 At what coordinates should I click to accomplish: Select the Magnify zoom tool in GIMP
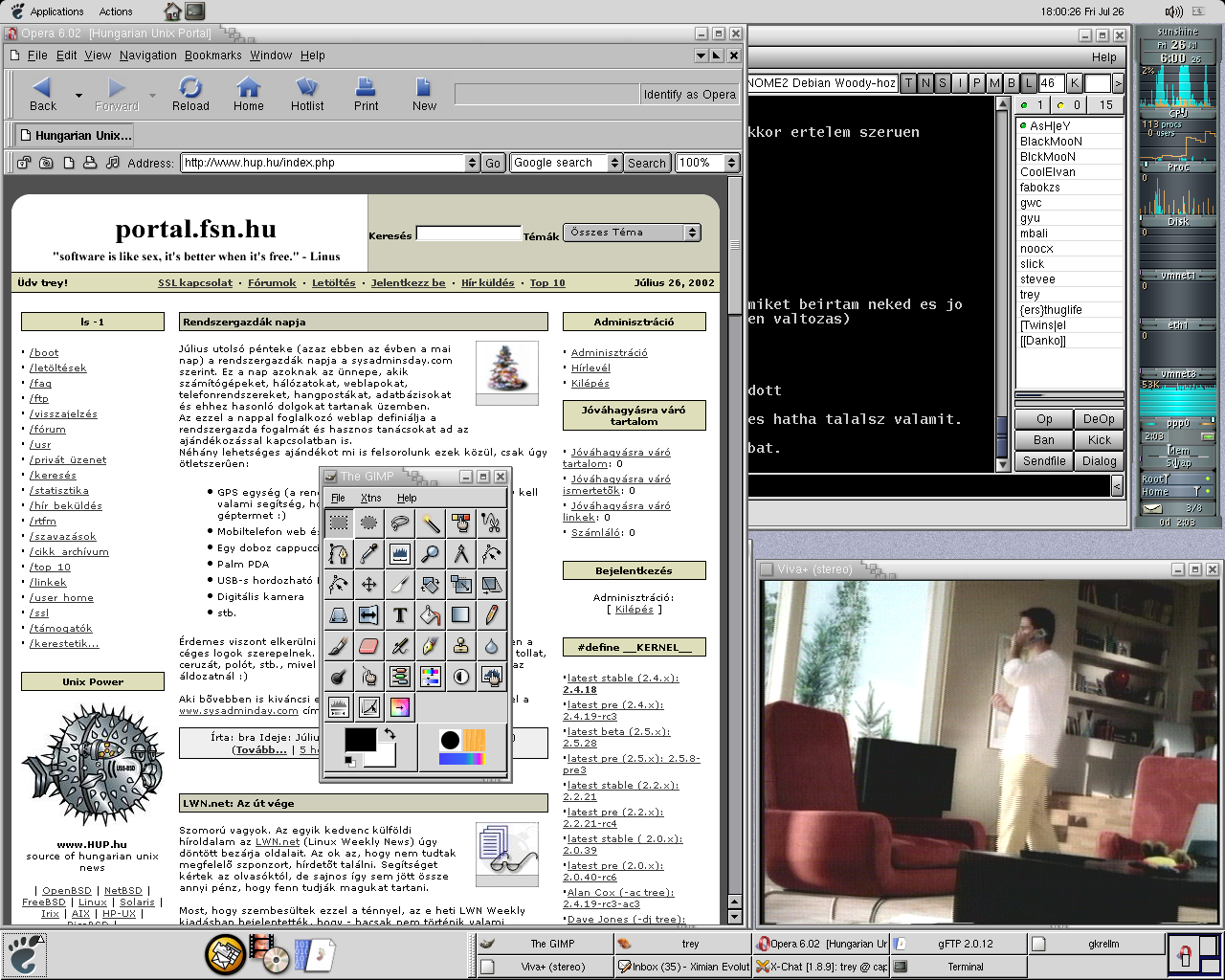431,553
